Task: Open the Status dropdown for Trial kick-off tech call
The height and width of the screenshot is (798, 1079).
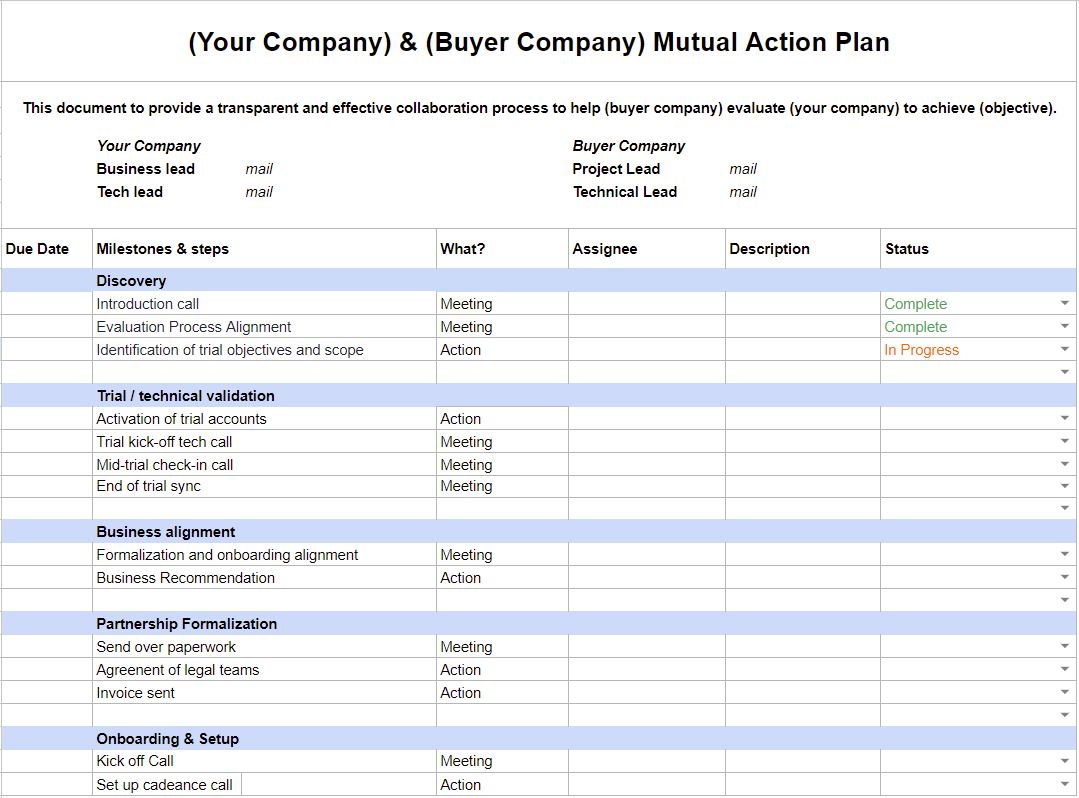Action: point(1064,440)
